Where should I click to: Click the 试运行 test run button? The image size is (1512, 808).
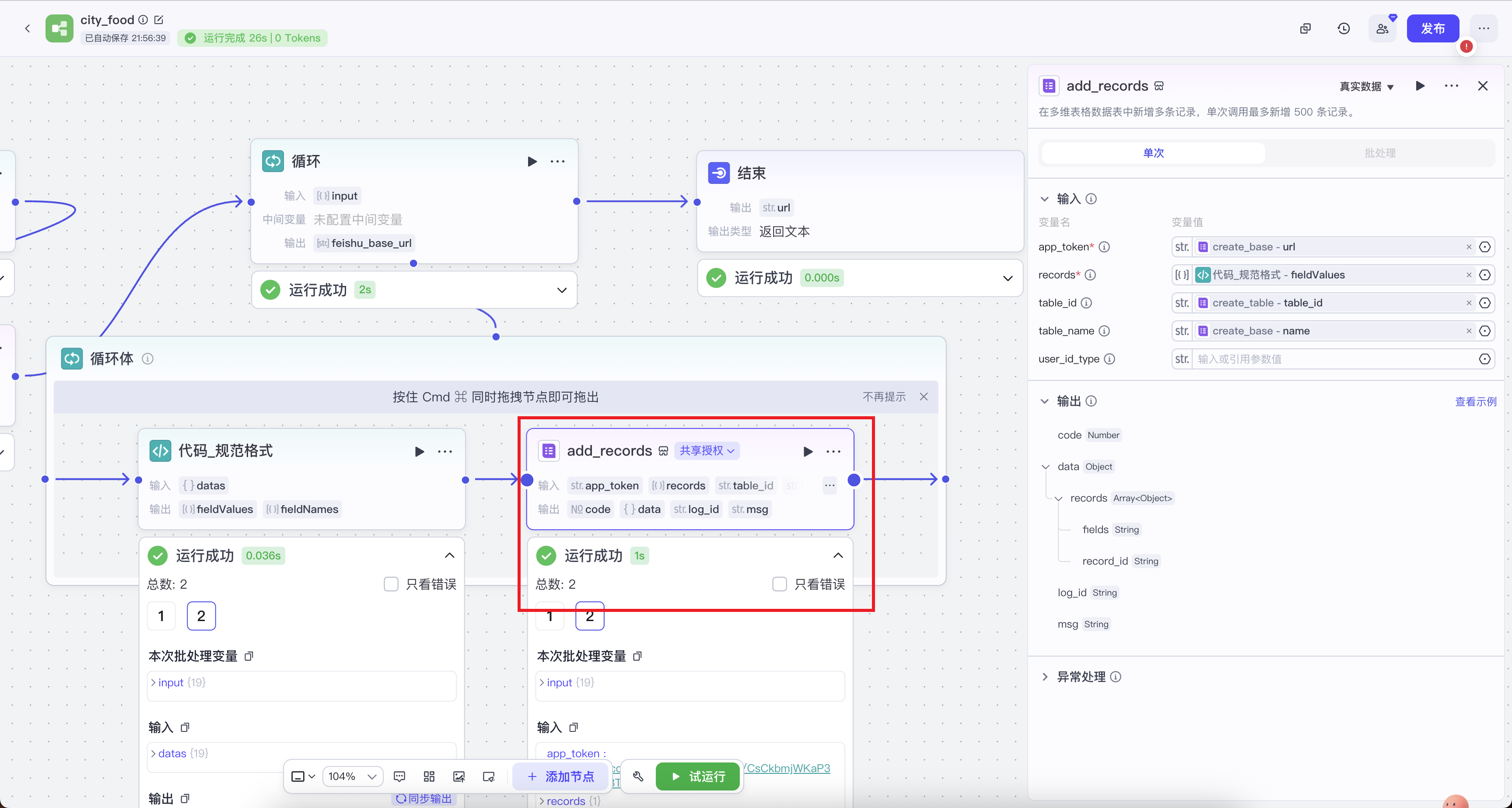pyautogui.click(x=698, y=776)
